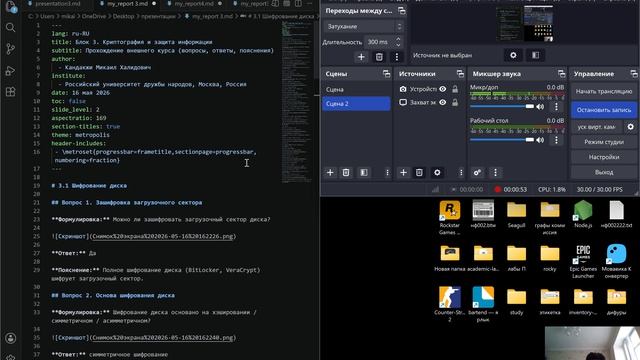The width and height of the screenshot is (640, 360).
Task: Select Сцена in the scenes list
Action: (356, 89)
